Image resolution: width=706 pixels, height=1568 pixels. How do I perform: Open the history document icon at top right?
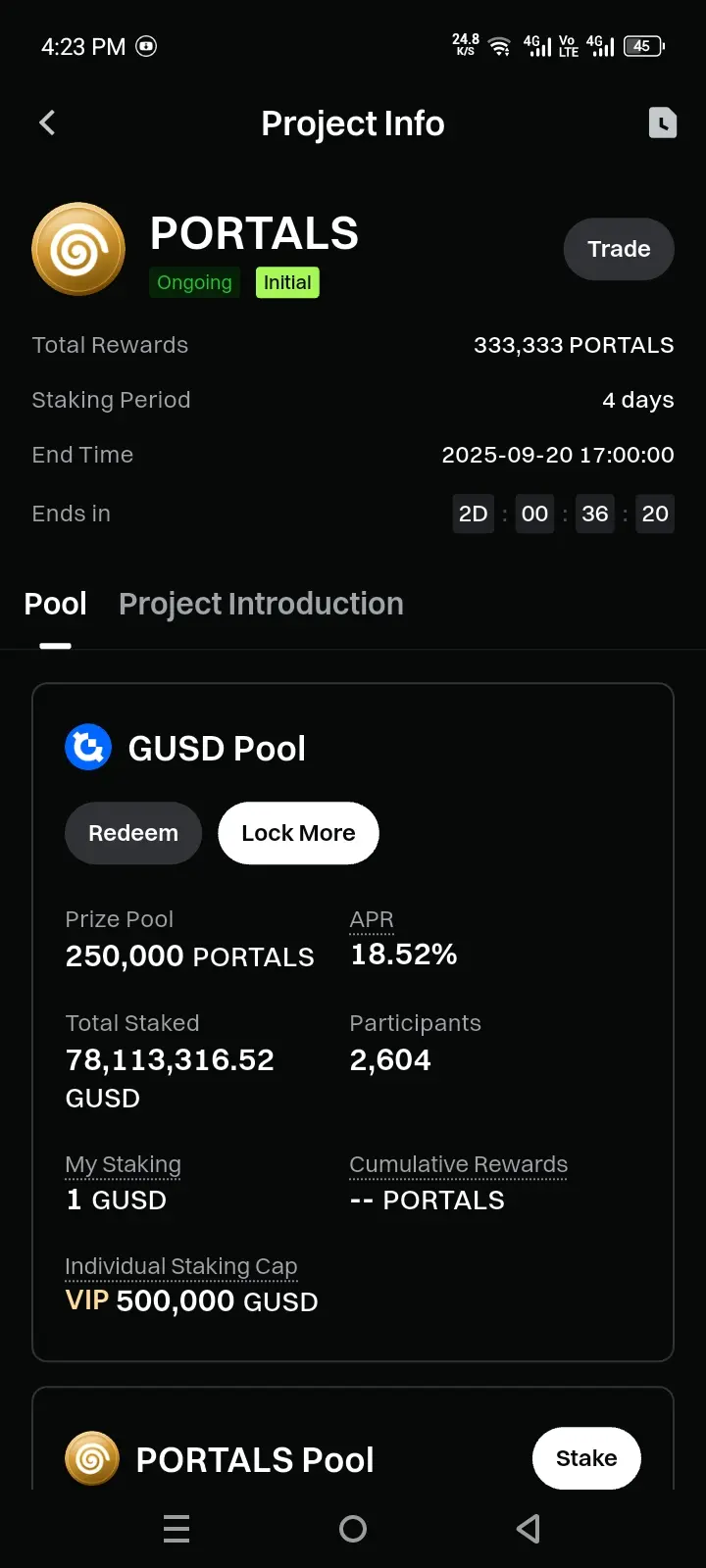coord(663,122)
